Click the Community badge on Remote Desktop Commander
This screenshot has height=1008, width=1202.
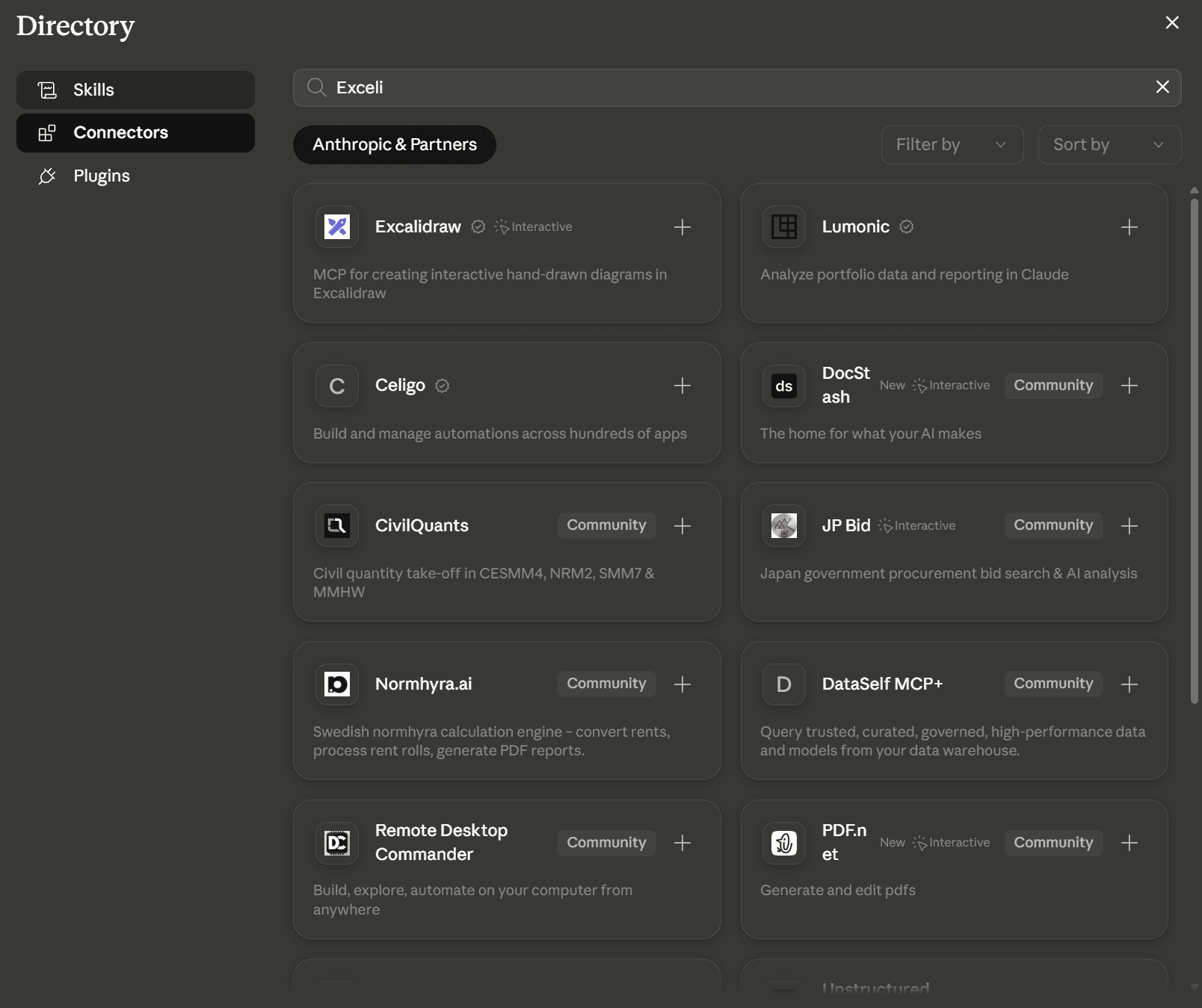click(606, 843)
